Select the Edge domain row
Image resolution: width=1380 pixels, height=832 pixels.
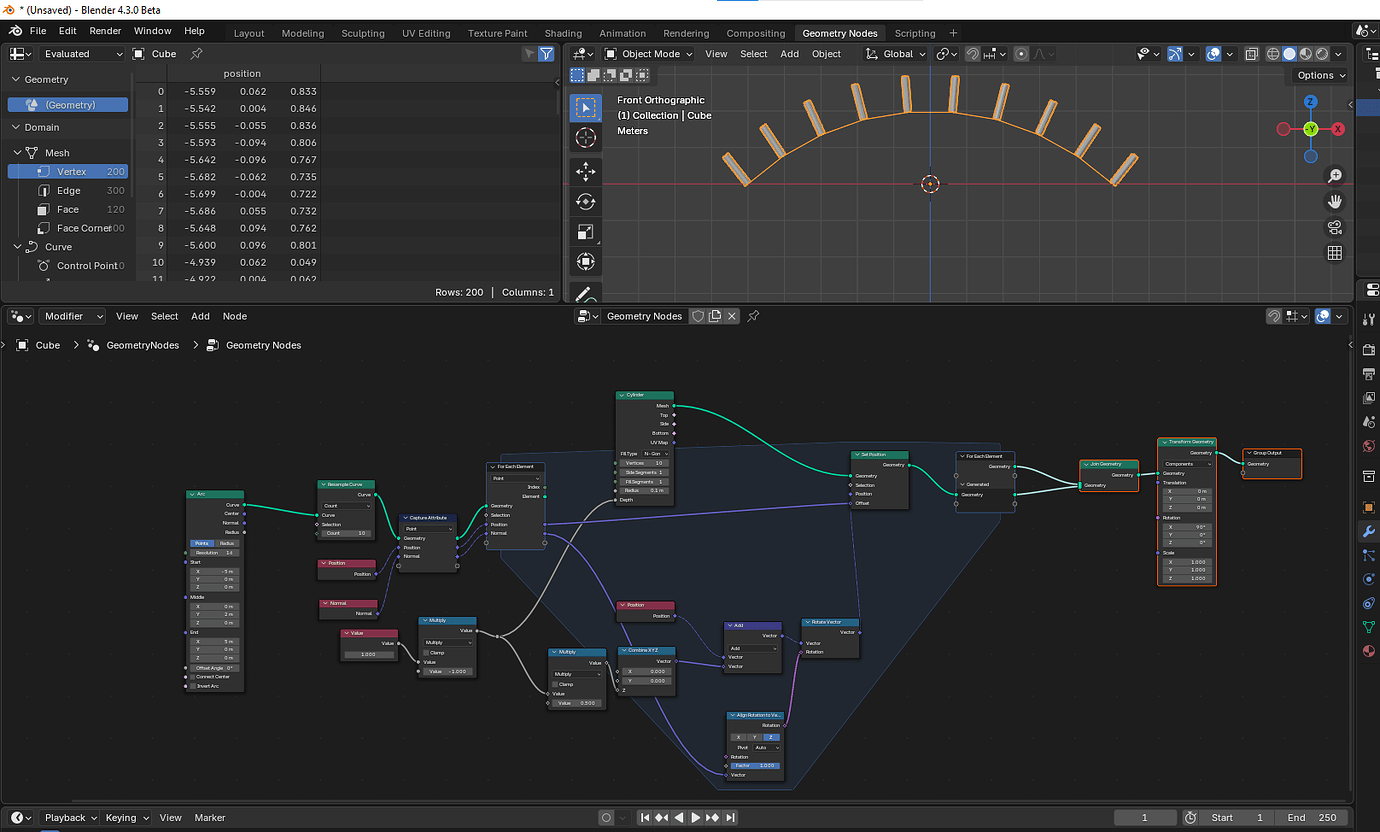tap(68, 190)
